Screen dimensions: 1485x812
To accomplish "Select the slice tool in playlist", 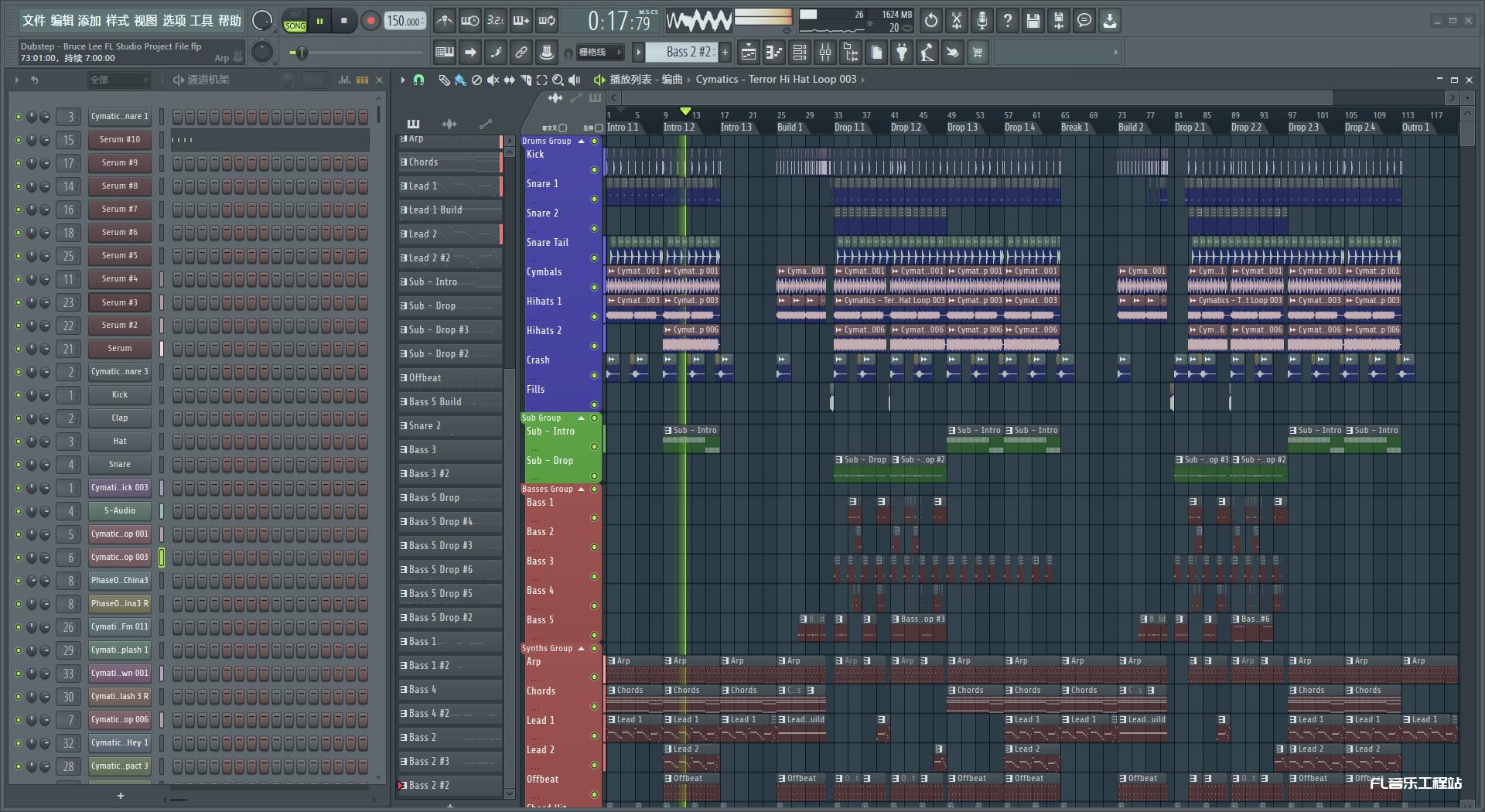I will (526, 80).
